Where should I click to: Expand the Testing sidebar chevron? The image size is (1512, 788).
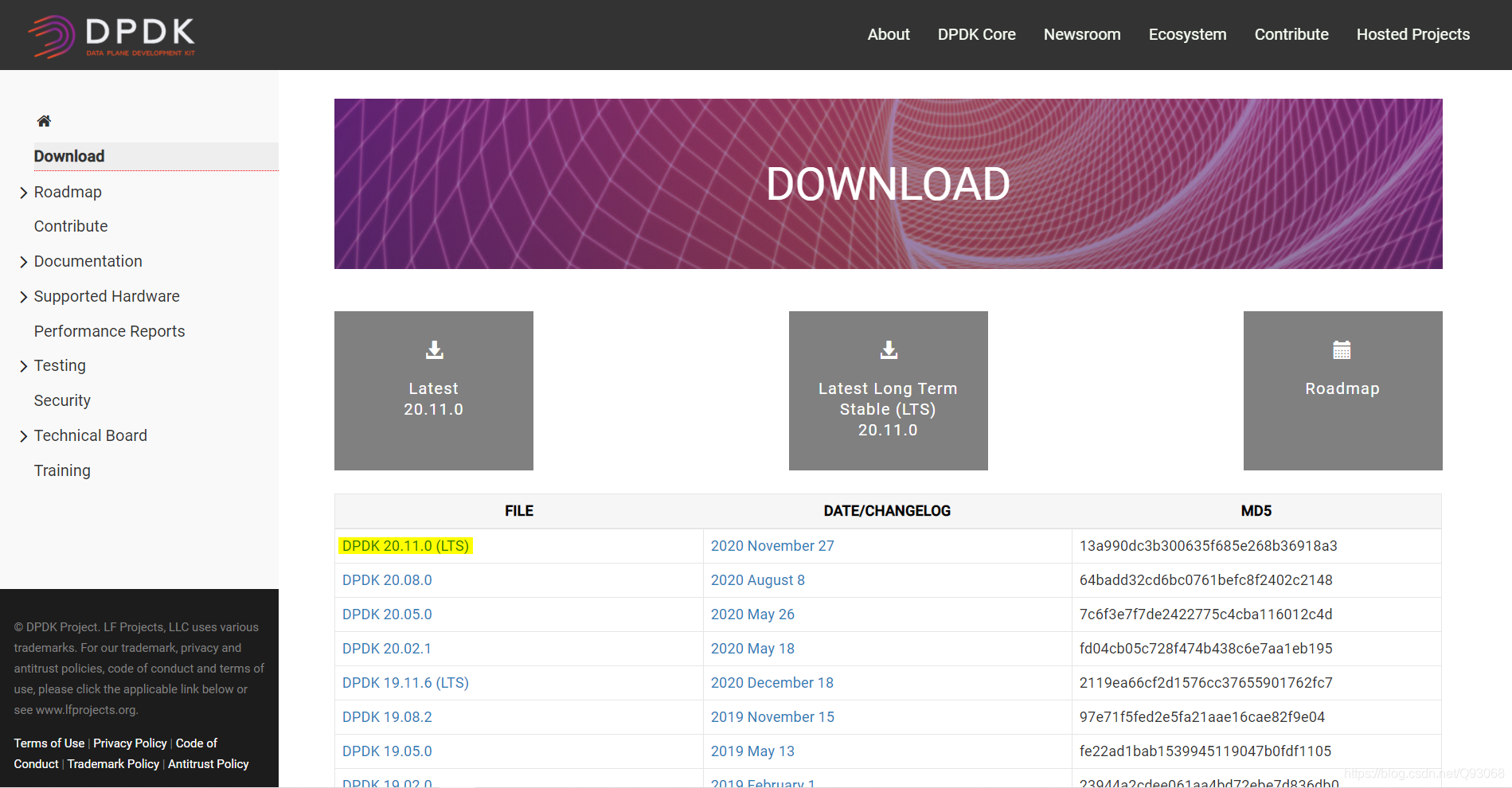[x=23, y=366]
